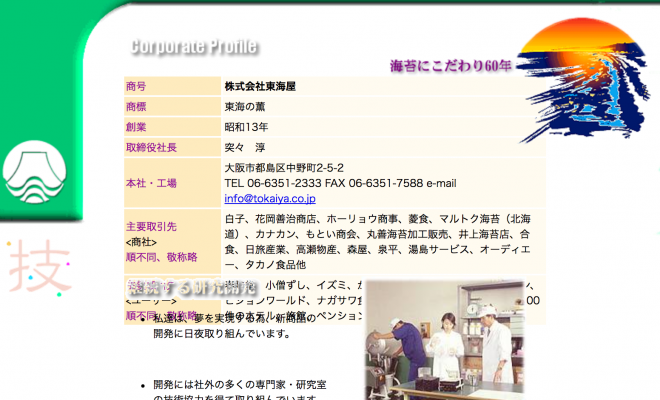Click the pink 技 kanji graphic
The image size is (660, 400).
click(39, 266)
